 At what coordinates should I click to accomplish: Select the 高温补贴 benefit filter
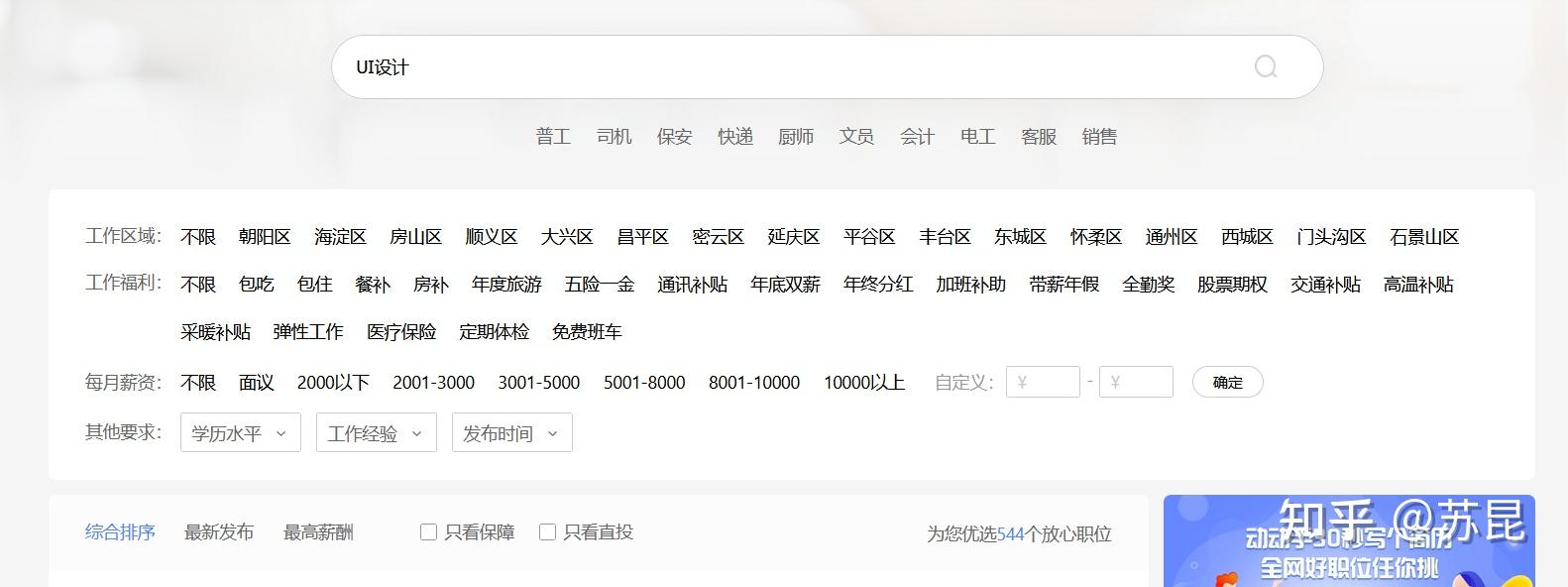[1418, 285]
